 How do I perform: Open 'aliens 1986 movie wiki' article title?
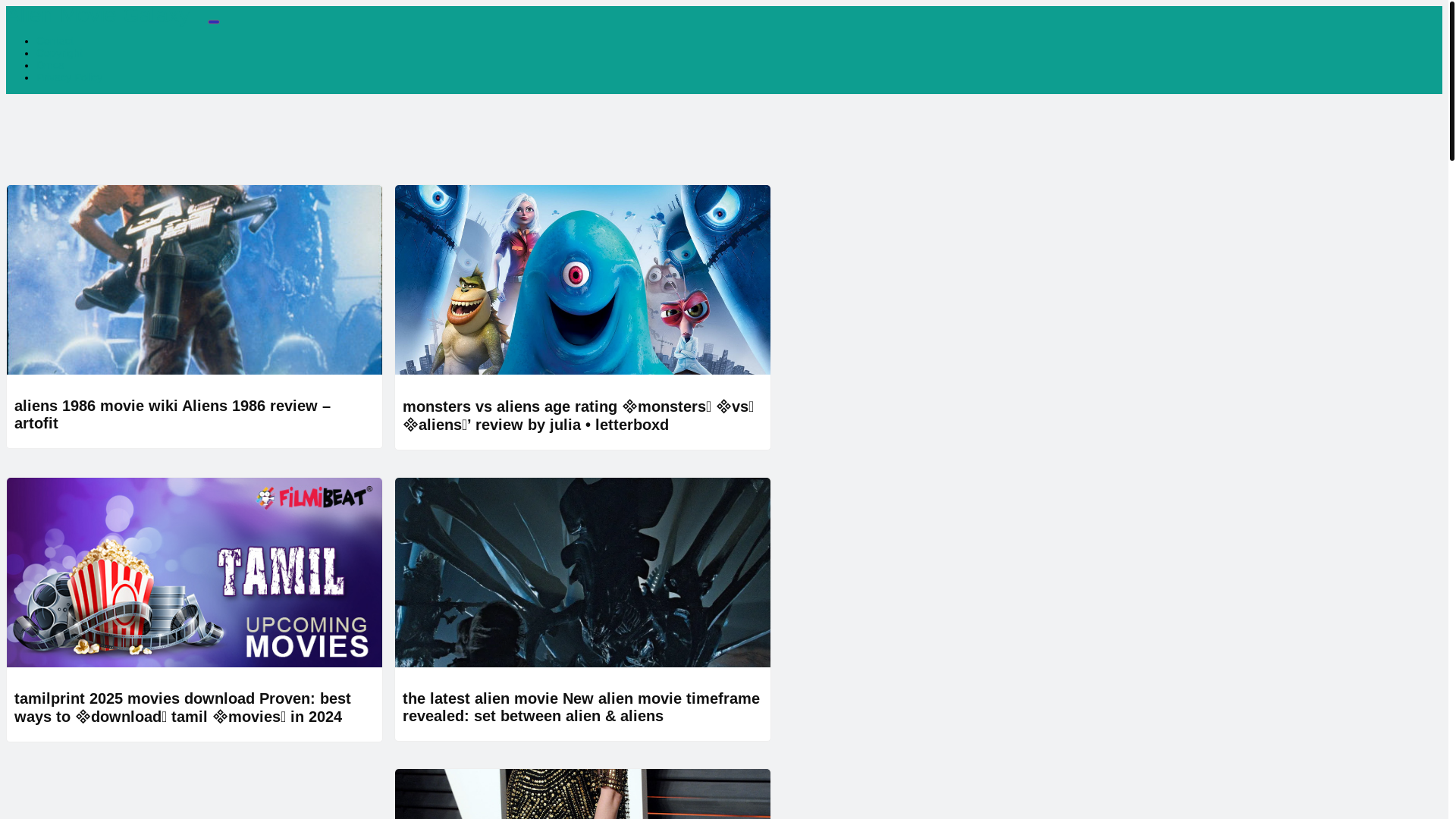172,414
